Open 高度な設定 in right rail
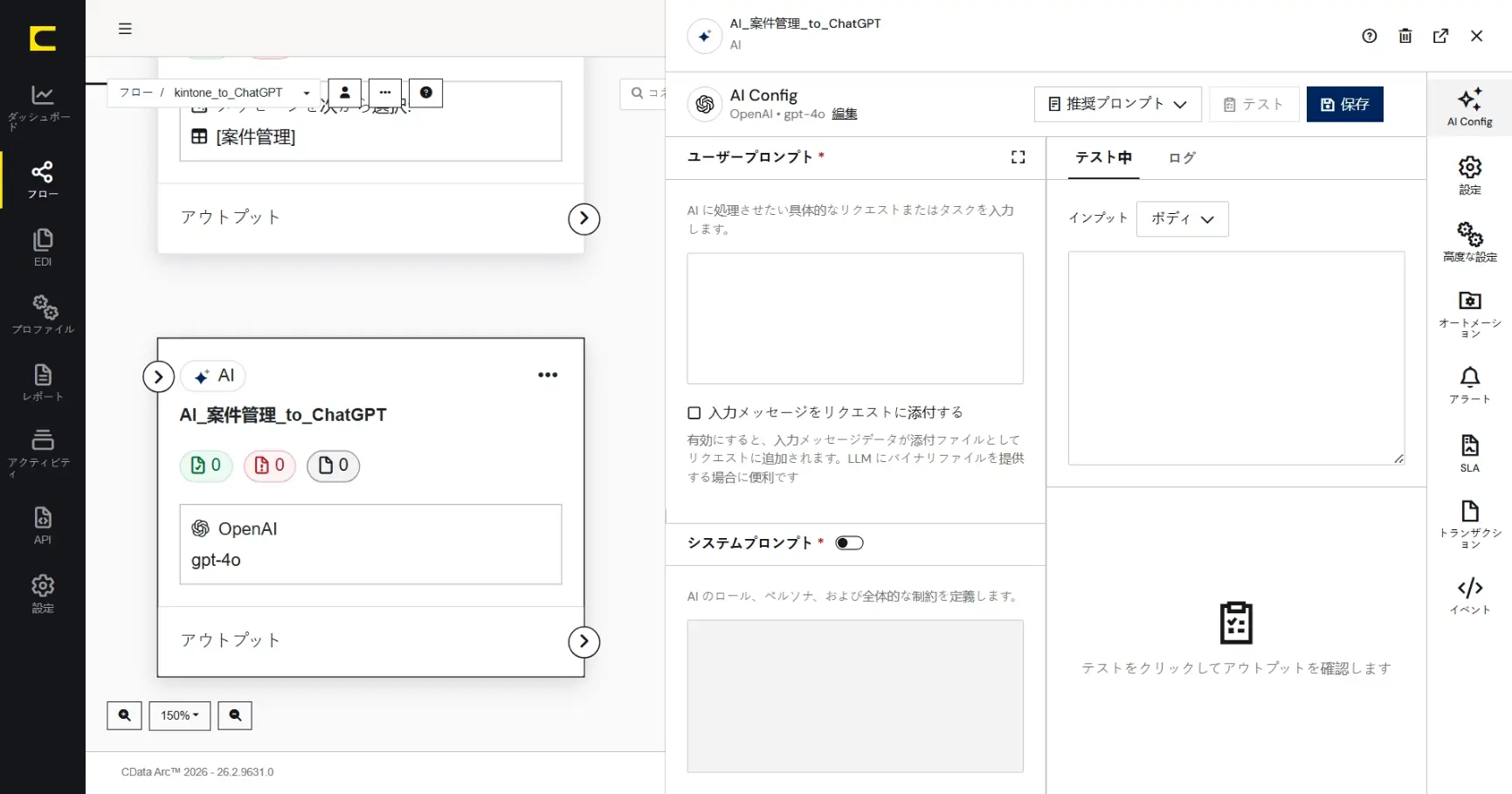The width and height of the screenshot is (1512, 794). coord(1470,242)
